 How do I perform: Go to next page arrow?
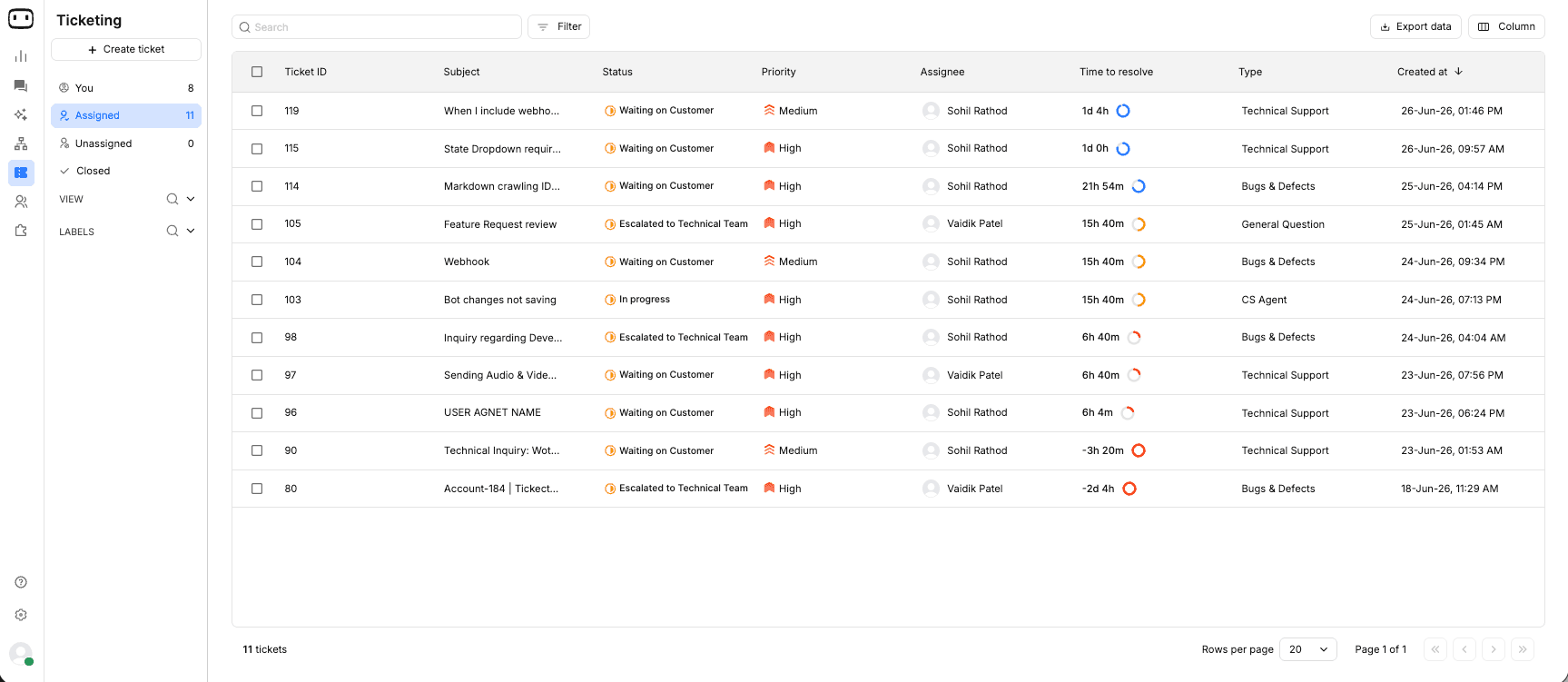[x=1494, y=649]
